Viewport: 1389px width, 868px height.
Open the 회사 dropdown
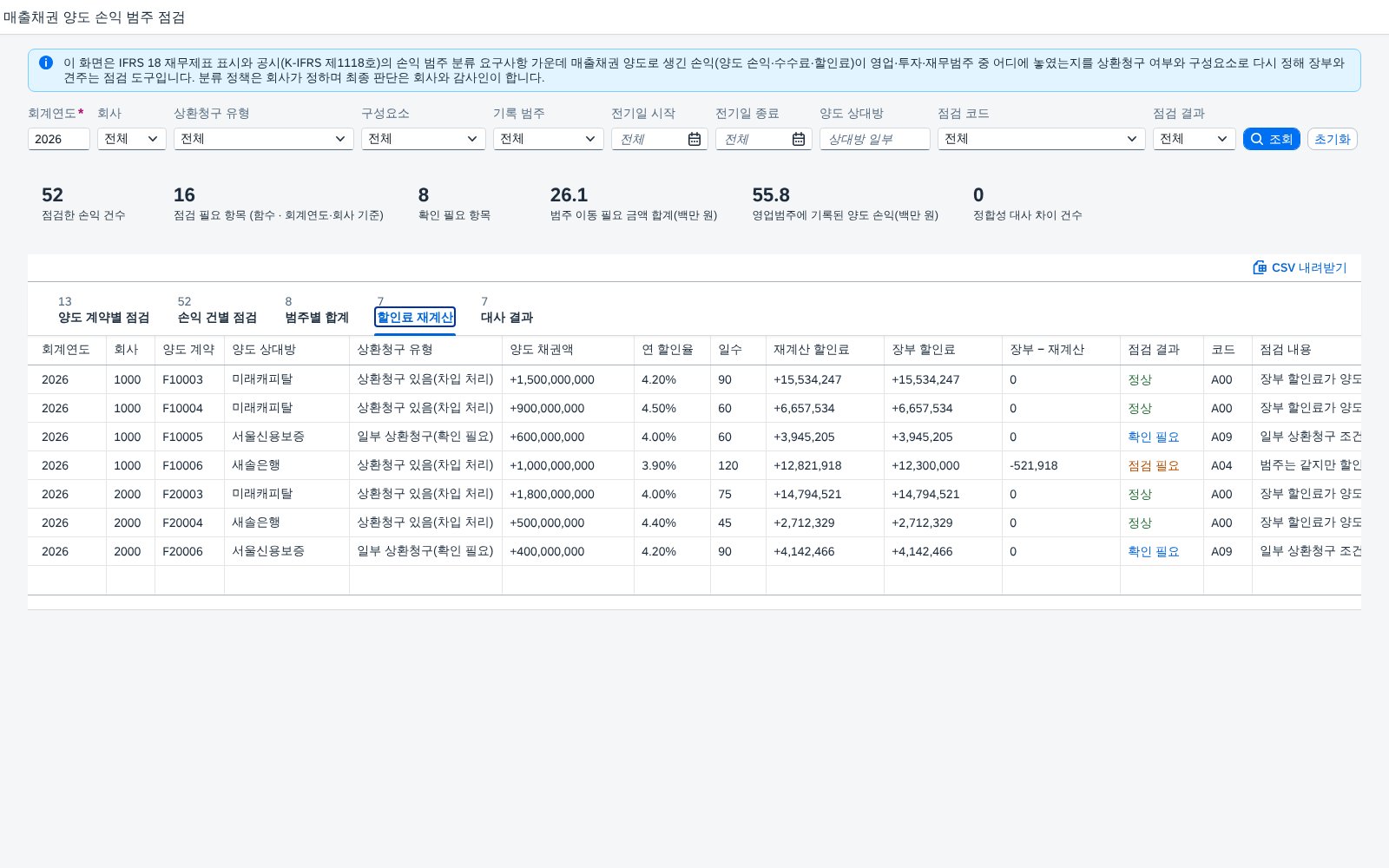tap(132, 139)
